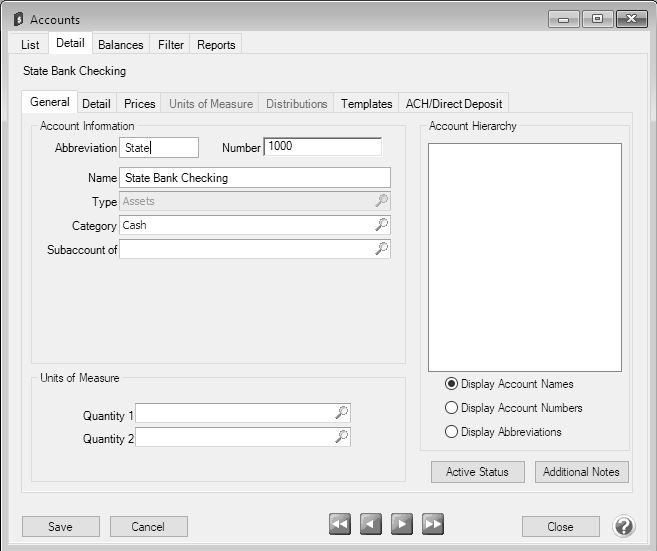Open Additional Notes

coord(581,472)
